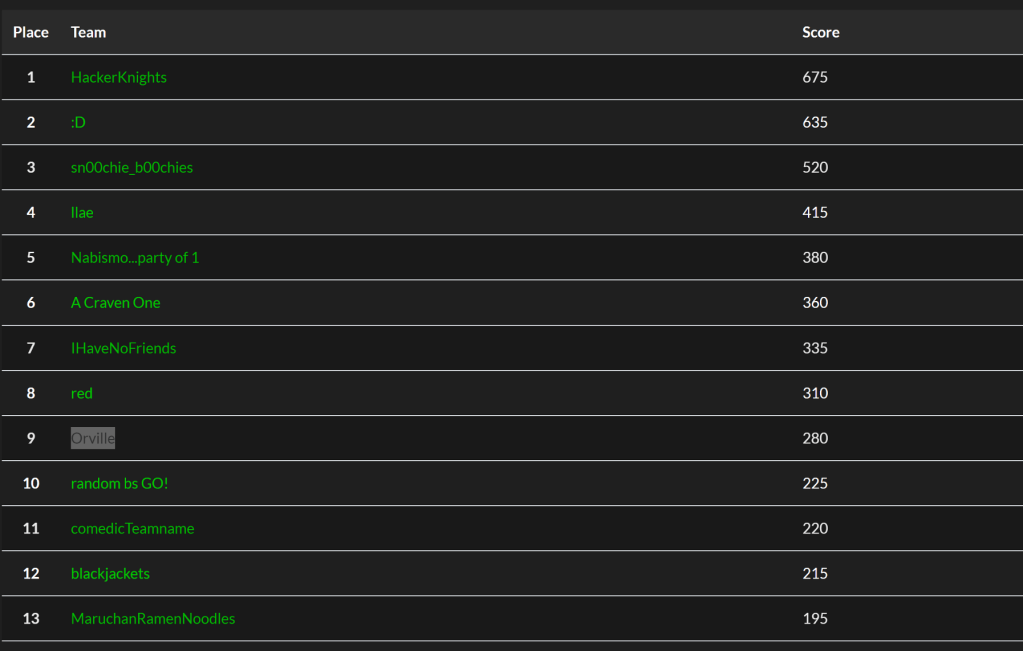Click the Place column header
1023x651 pixels.
coord(31,32)
